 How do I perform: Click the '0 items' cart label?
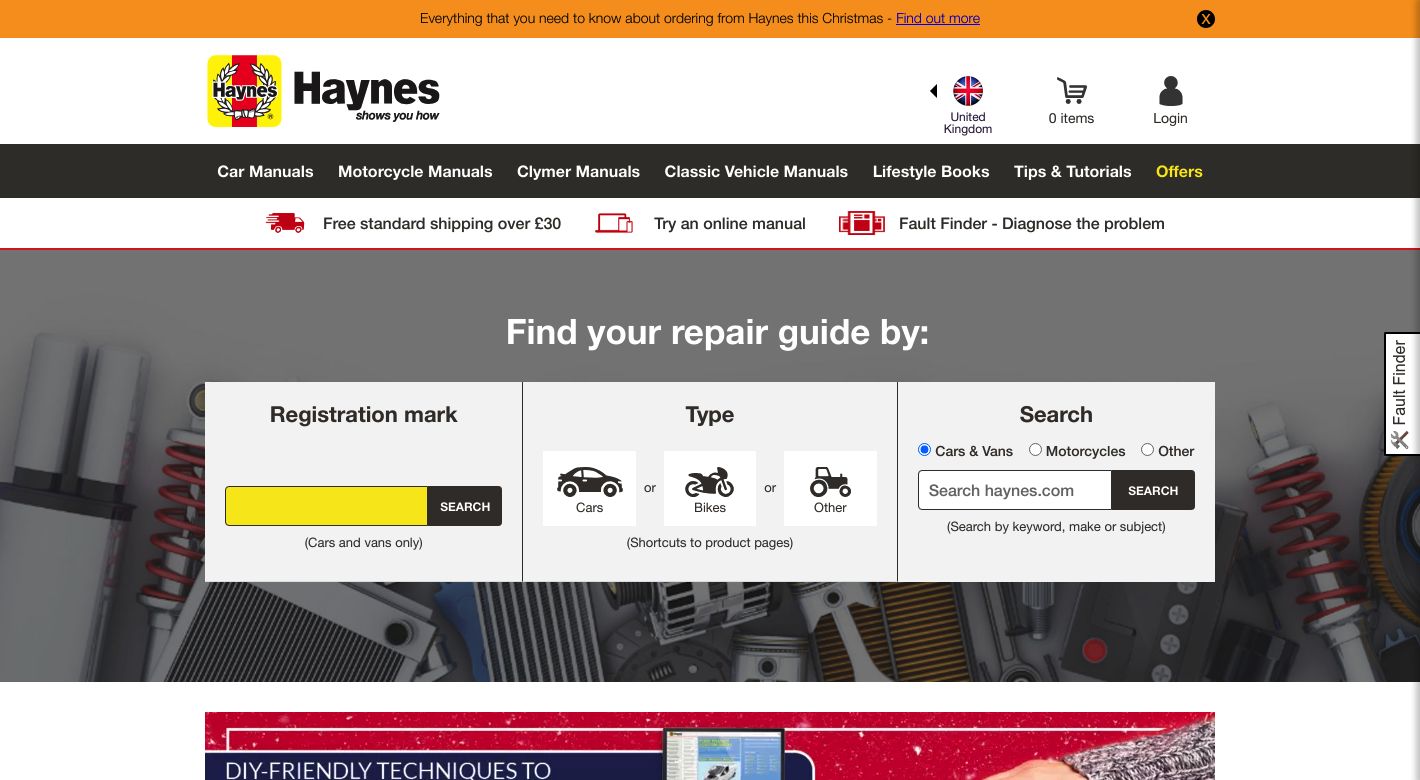pos(1071,118)
